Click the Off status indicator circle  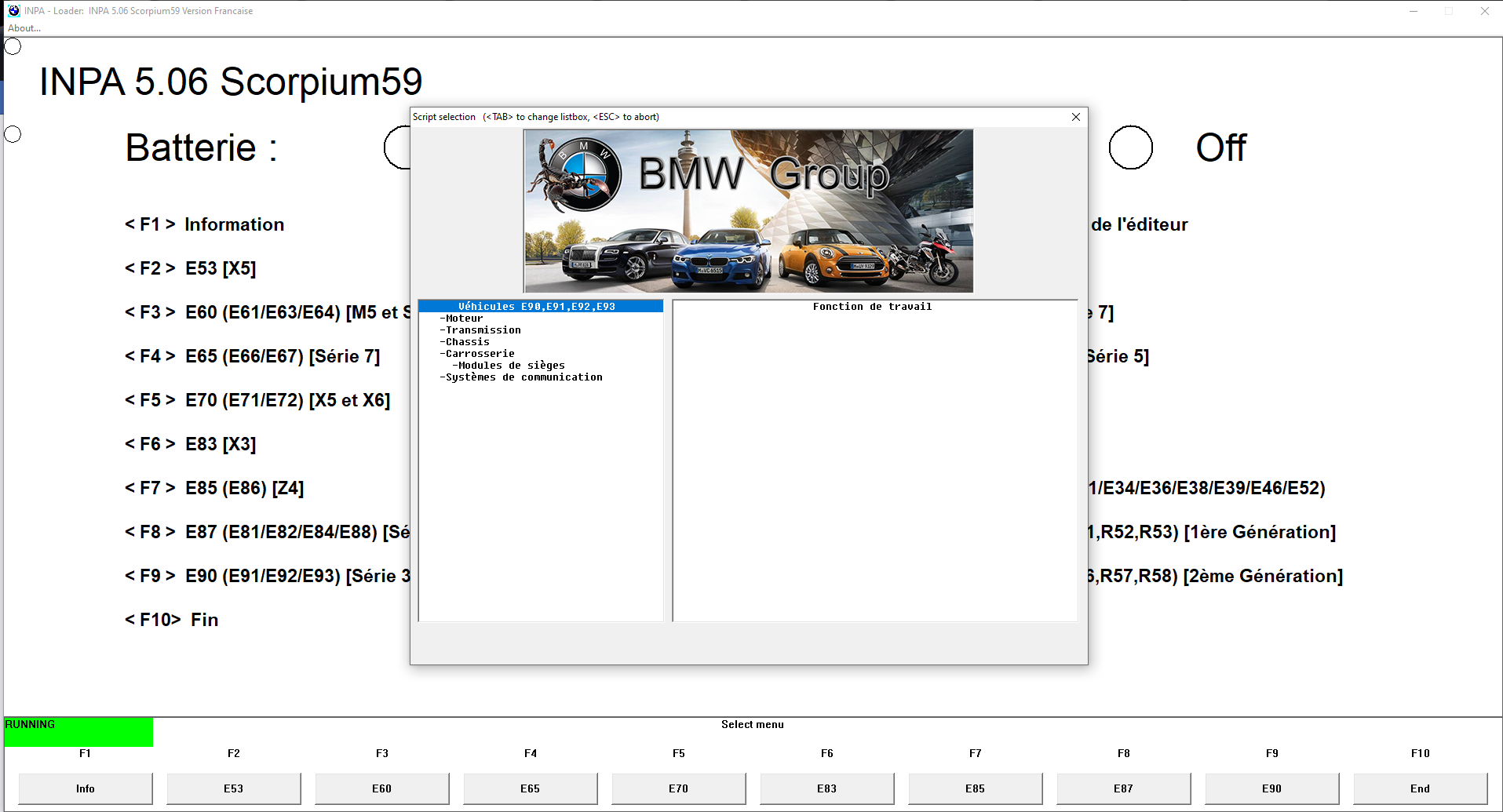point(1131,147)
